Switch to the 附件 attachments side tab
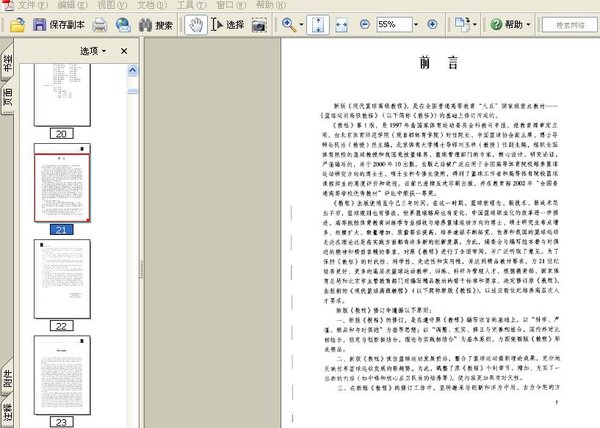Screen dimensions: 600x428 [7, 378]
